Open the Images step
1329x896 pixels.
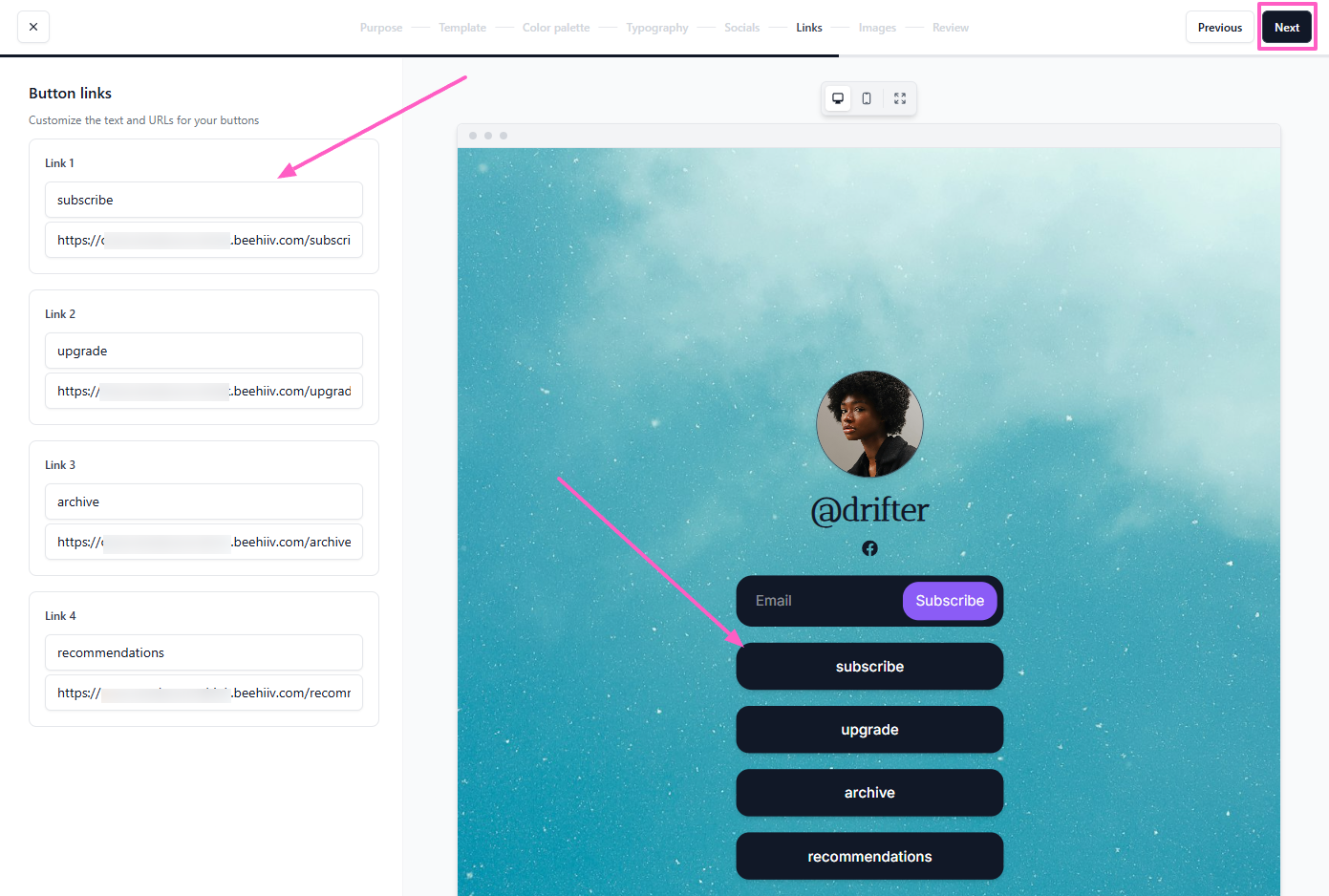point(877,28)
